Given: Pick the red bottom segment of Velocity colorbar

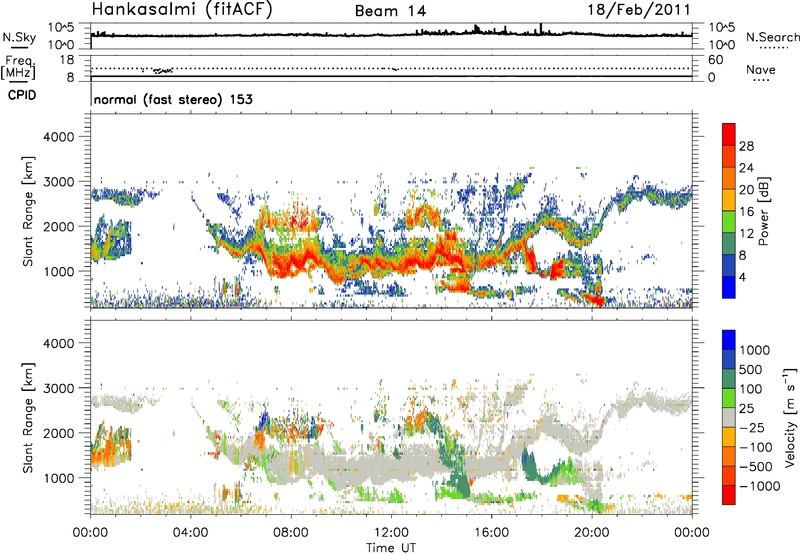Looking at the screenshot, I should tap(729, 495).
